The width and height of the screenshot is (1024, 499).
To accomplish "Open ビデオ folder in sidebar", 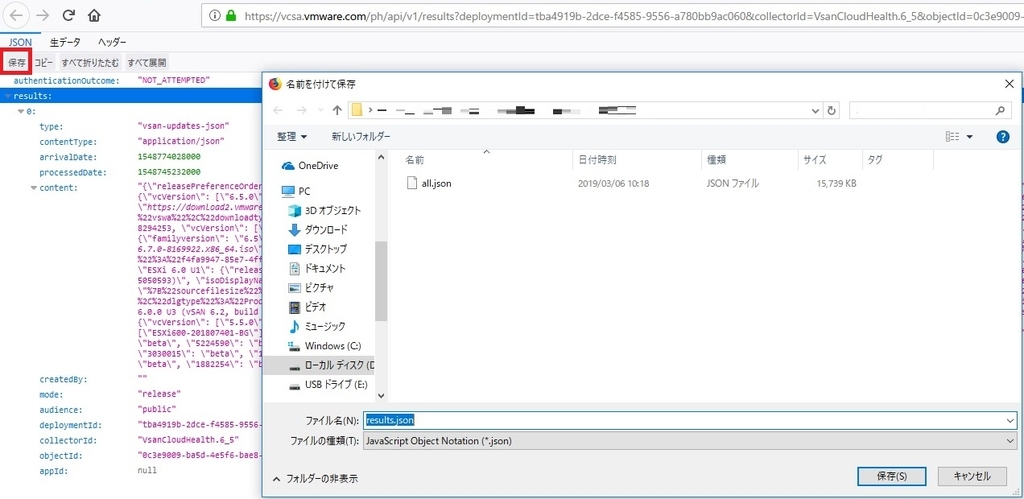I will coord(307,307).
